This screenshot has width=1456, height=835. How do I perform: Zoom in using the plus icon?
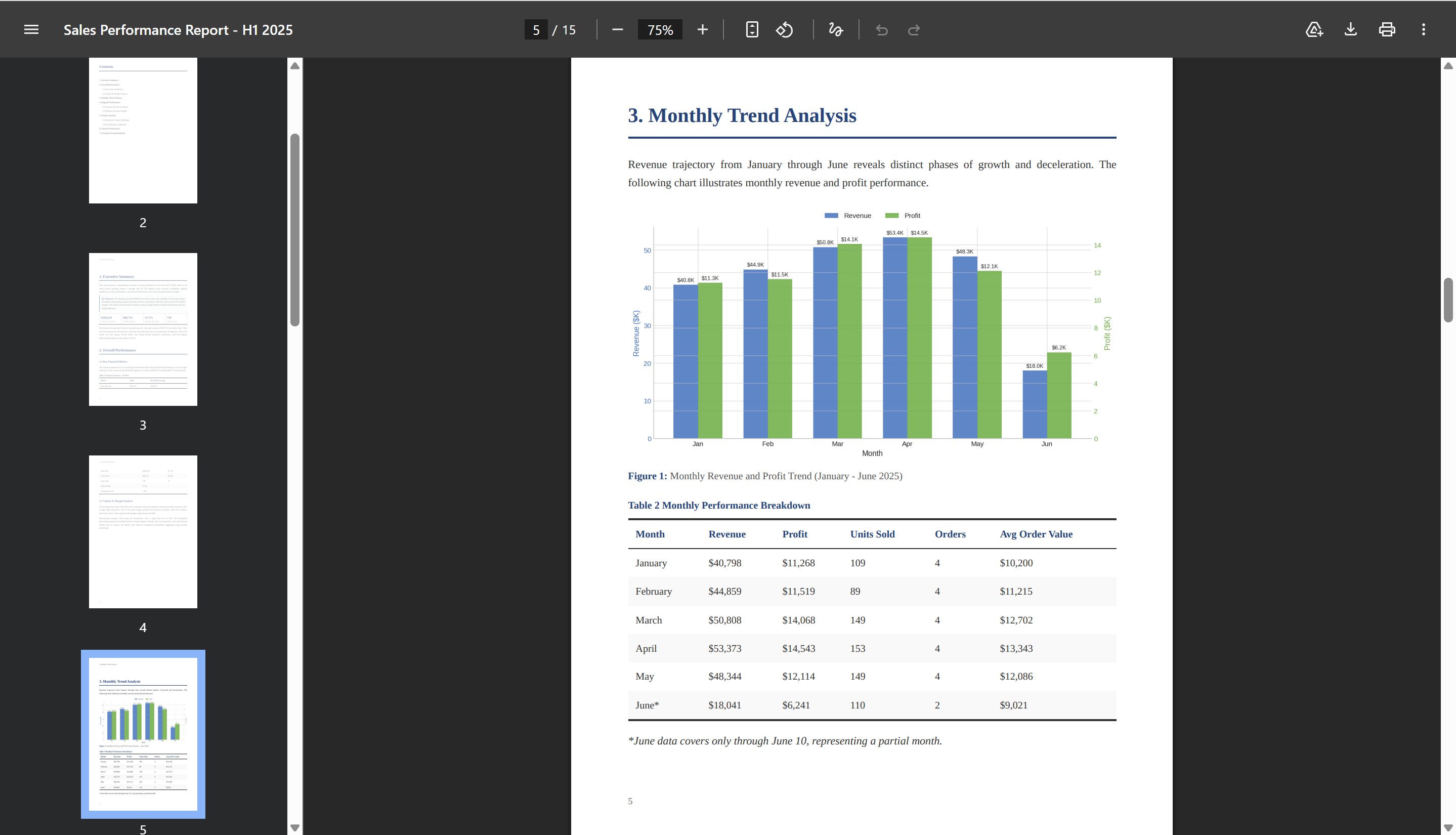click(x=702, y=30)
